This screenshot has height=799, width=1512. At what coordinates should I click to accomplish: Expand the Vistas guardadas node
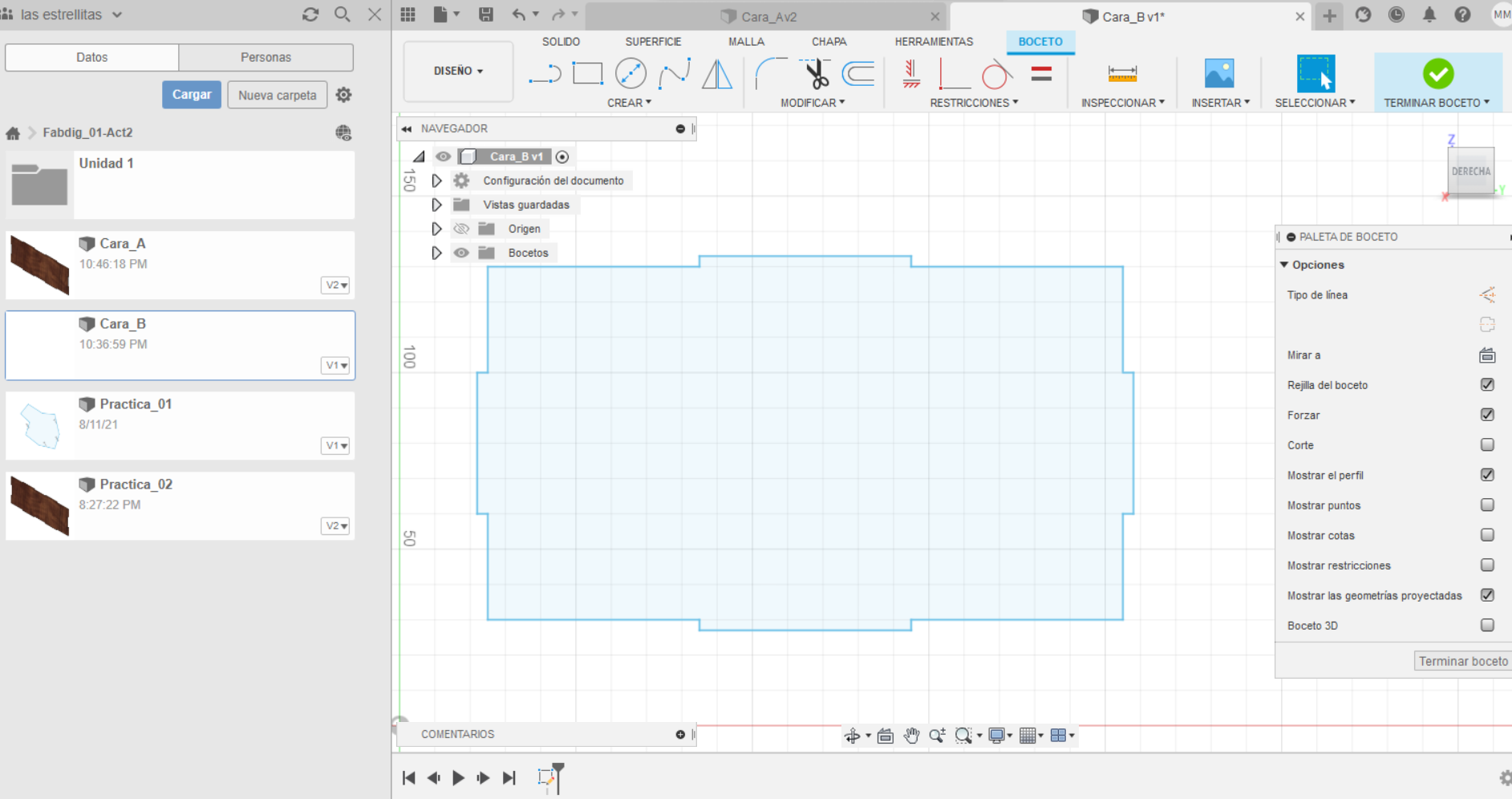pyautogui.click(x=437, y=205)
